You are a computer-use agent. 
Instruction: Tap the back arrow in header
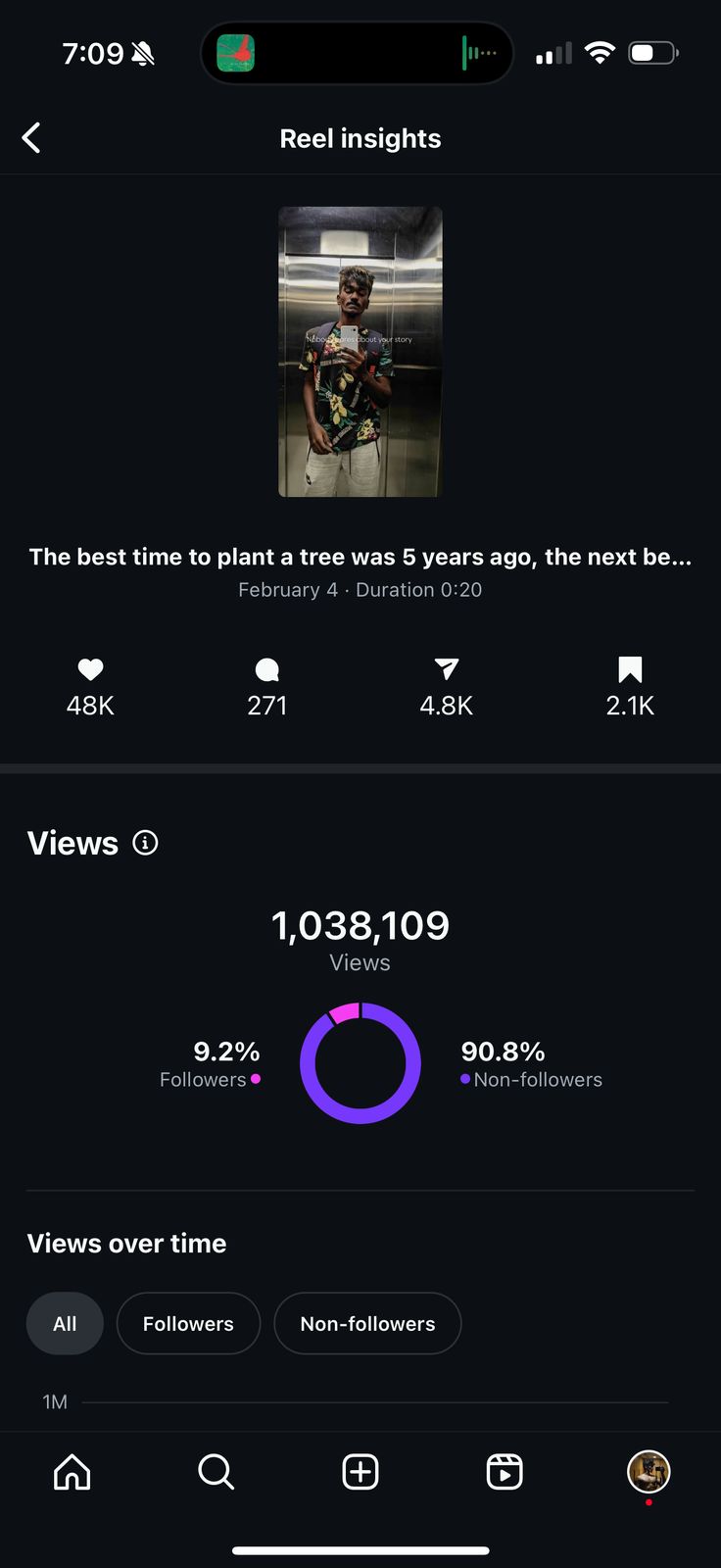point(31,138)
